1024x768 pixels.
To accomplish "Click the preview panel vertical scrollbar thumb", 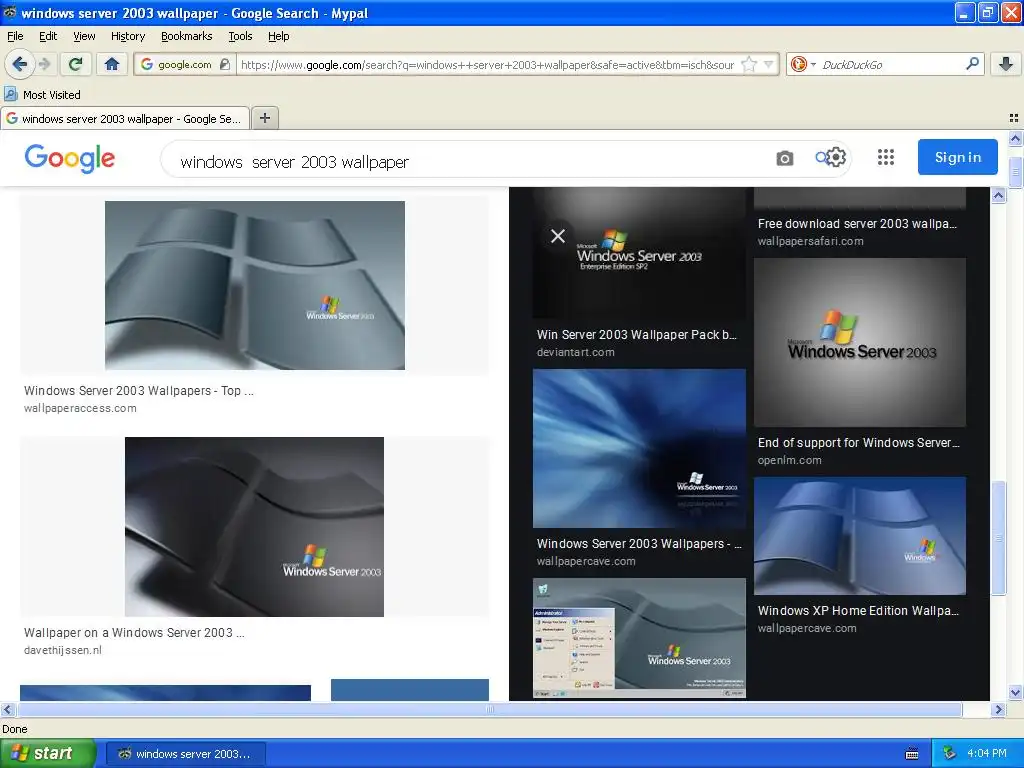I will (999, 537).
